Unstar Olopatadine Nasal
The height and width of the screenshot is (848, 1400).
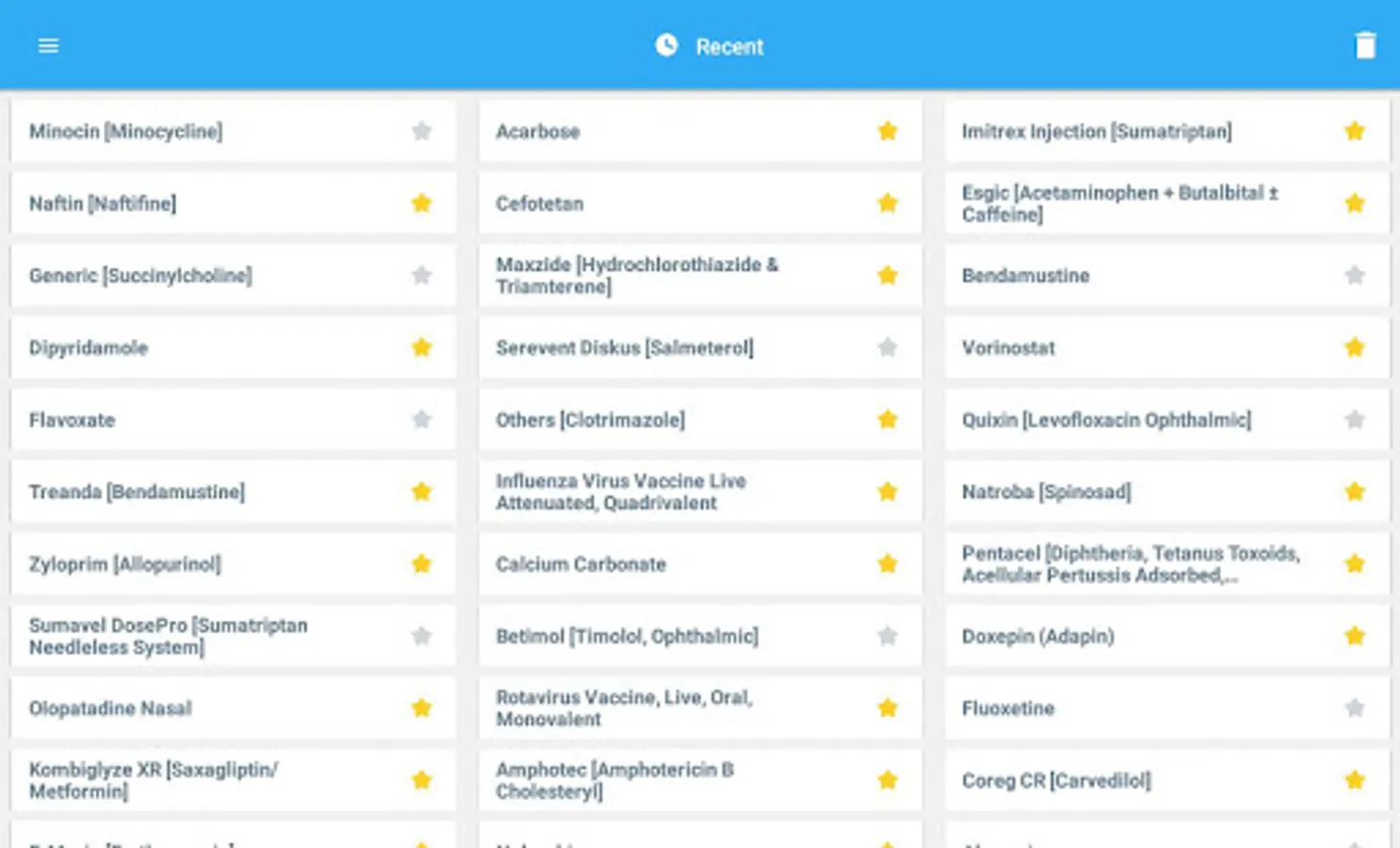(x=421, y=708)
